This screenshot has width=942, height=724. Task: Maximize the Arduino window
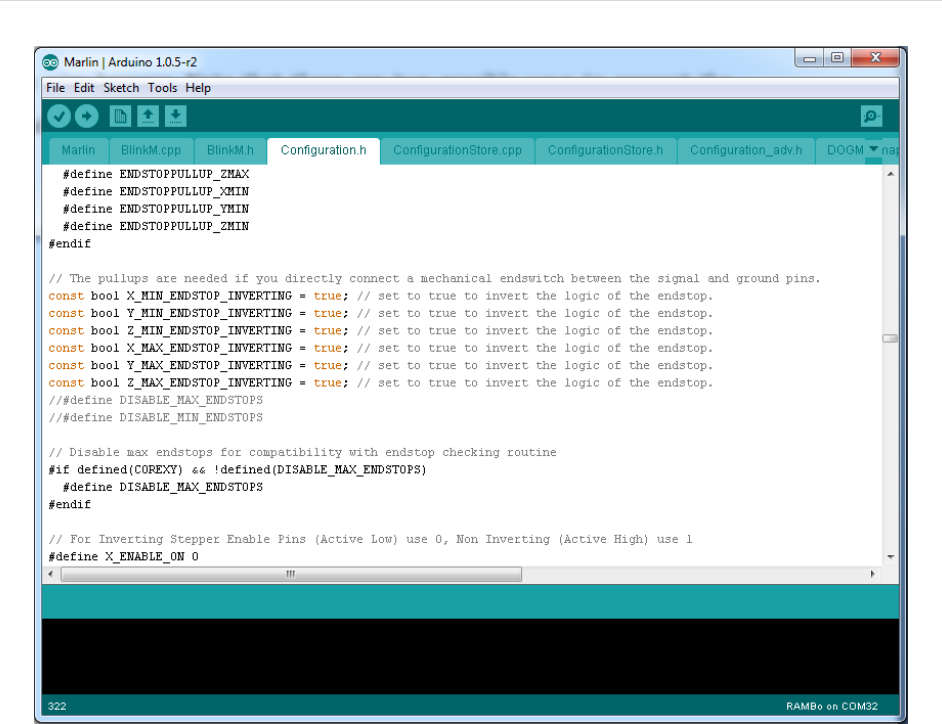837,58
